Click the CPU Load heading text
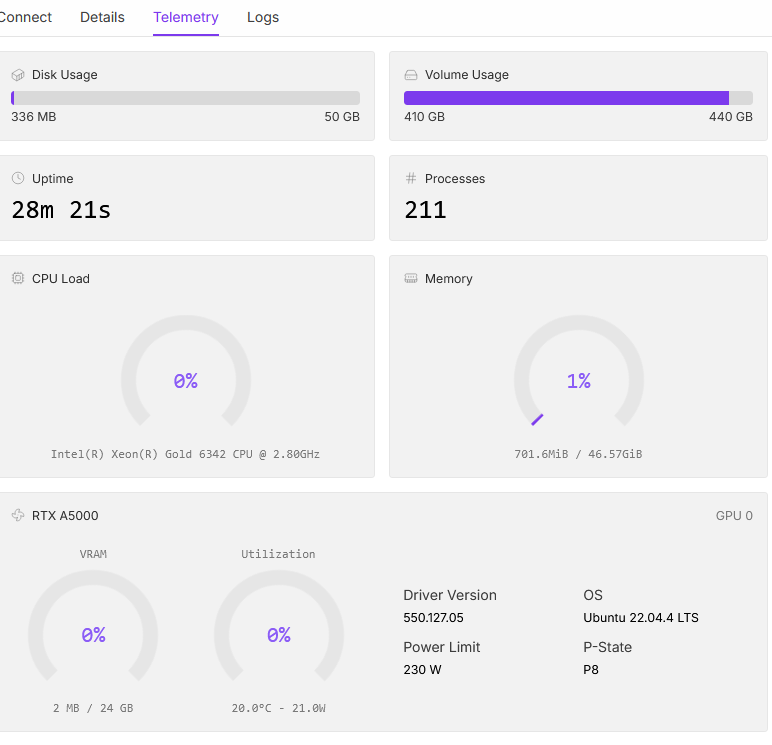Viewport: 772px width, 745px height. click(61, 279)
